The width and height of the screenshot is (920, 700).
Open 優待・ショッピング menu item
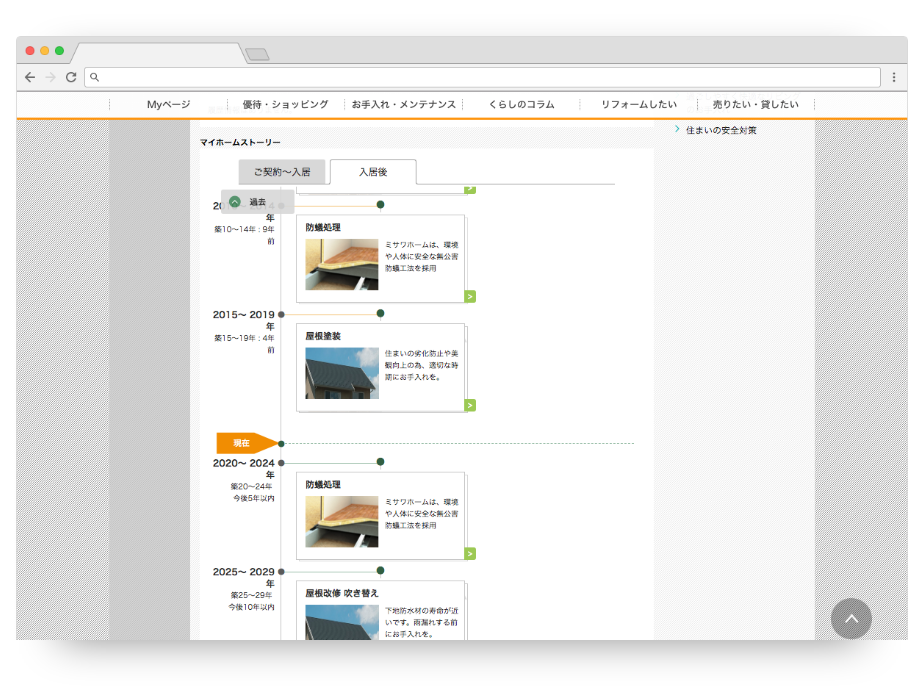coord(286,104)
